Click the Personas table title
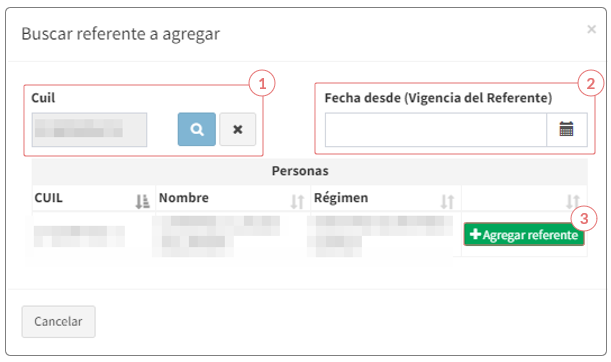 (300, 171)
